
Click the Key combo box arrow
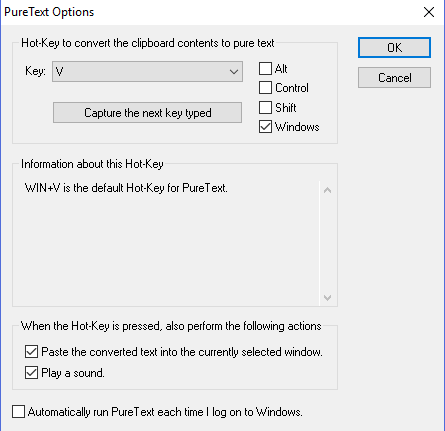(x=234, y=71)
